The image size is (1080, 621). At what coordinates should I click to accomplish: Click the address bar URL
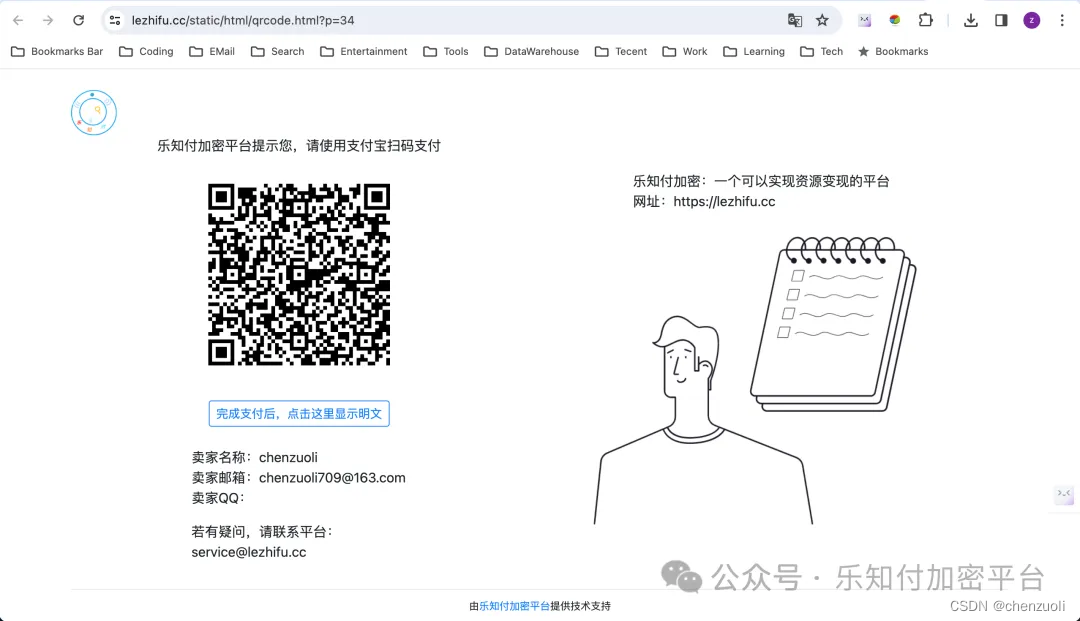tap(243, 21)
